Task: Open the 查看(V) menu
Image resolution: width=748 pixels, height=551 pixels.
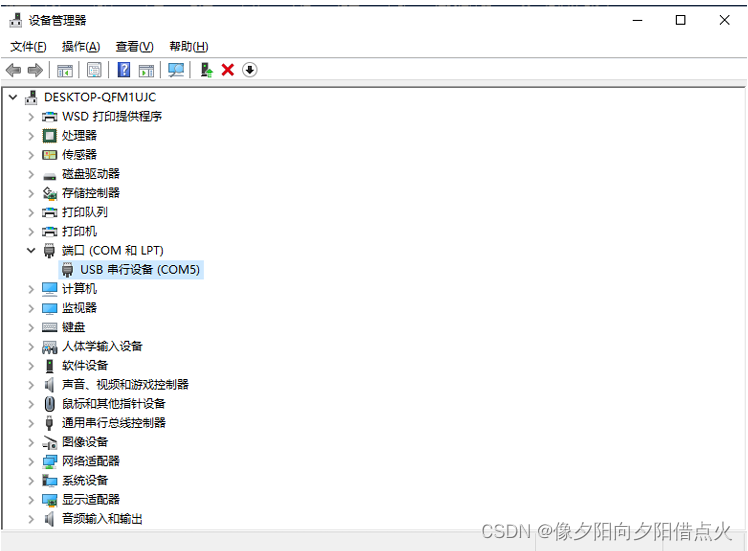Action: tap(135, 47)
